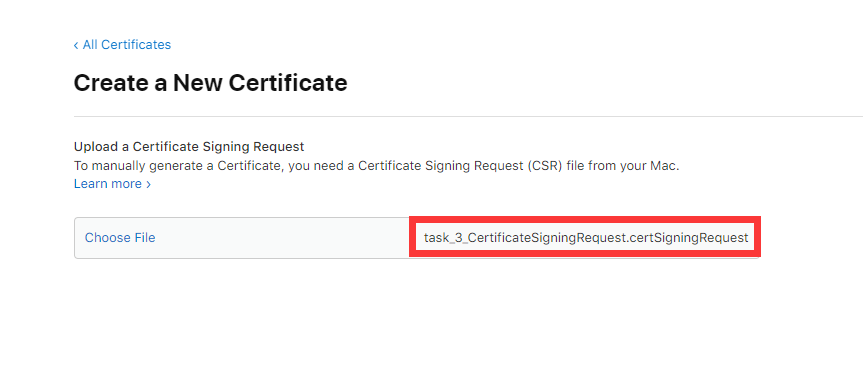This screenshot has height=374, width=863.
Task: Click the divider line under the page heading
Action: tap(468, 117)
